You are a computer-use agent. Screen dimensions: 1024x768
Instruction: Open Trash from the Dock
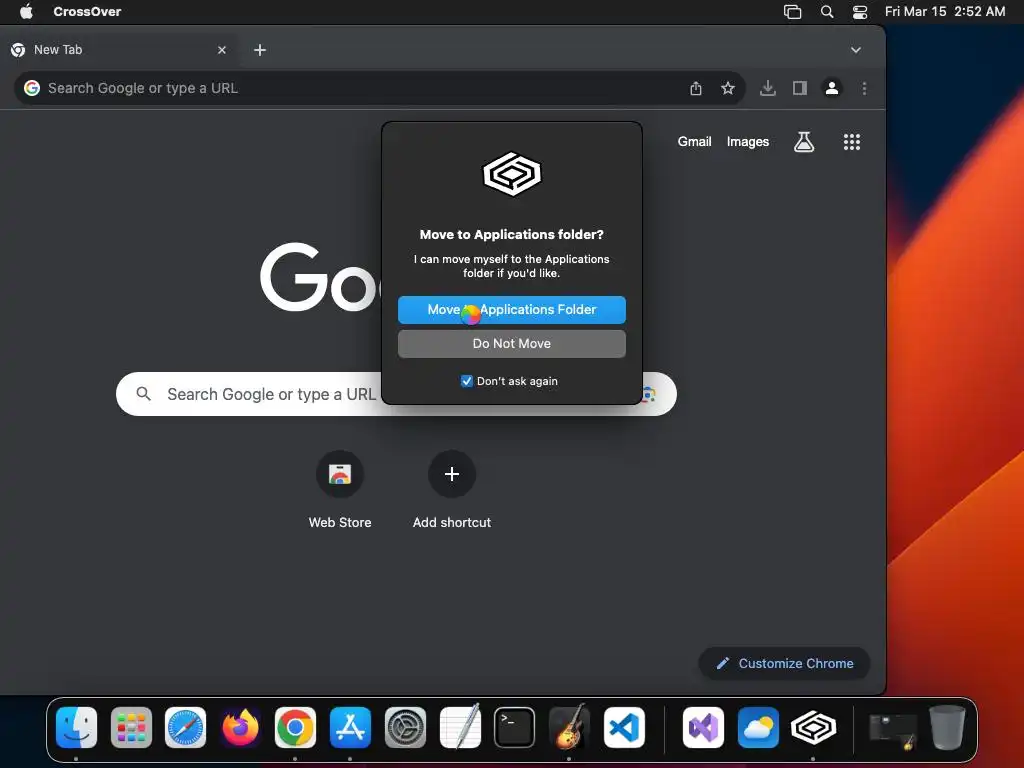[x=947, y=728]
